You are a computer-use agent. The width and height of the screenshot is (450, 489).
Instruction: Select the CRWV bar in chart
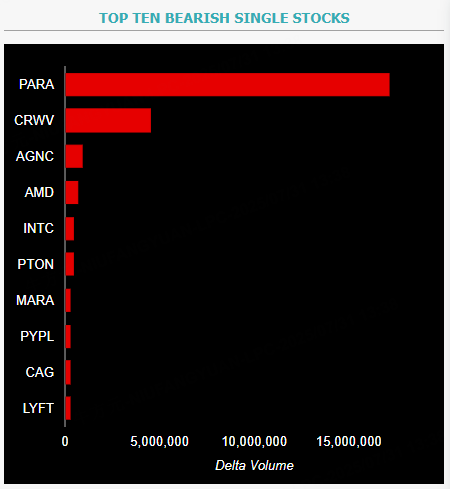(x=108, y=120)
